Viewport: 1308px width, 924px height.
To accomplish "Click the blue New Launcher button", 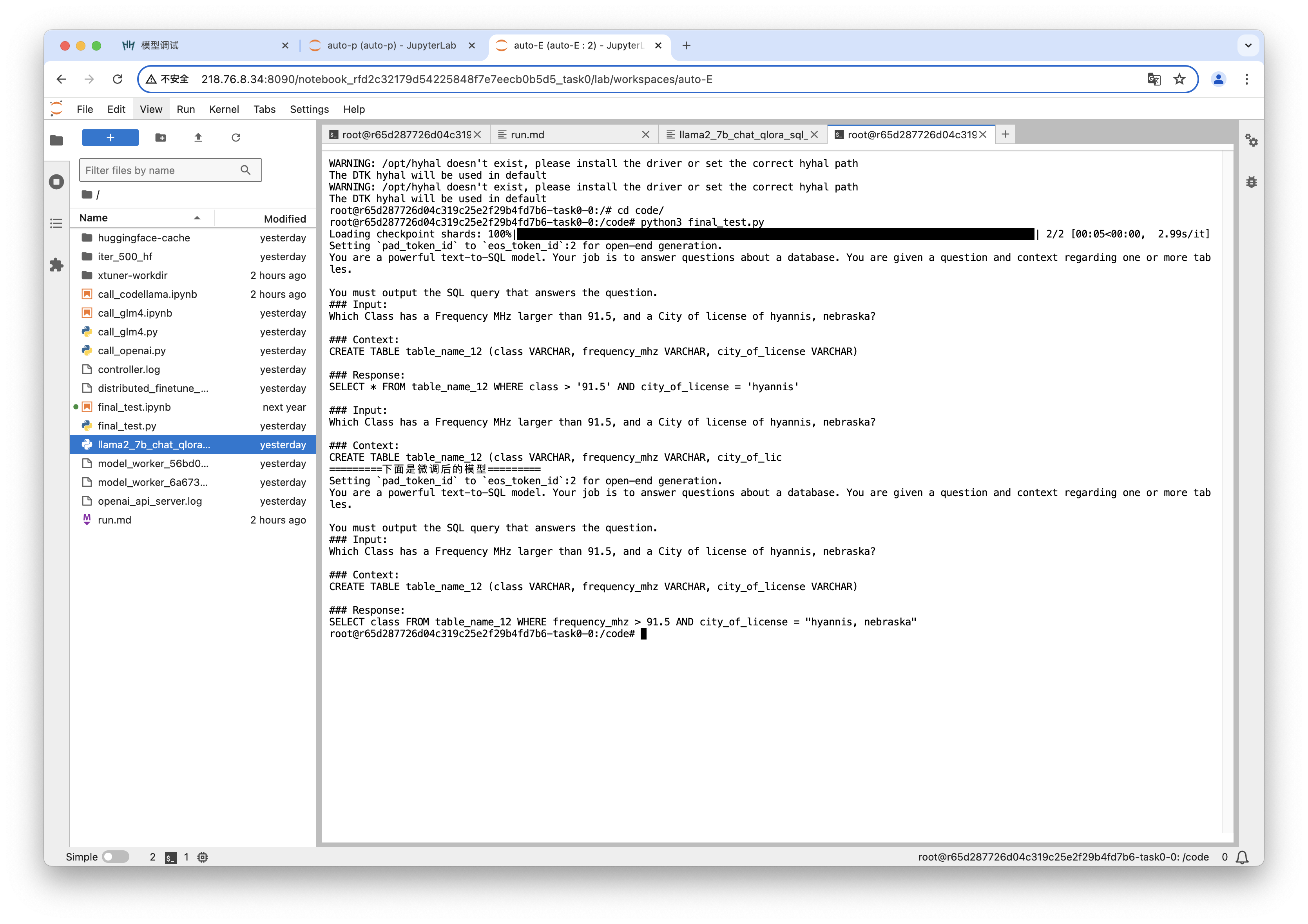I will 111,137.
